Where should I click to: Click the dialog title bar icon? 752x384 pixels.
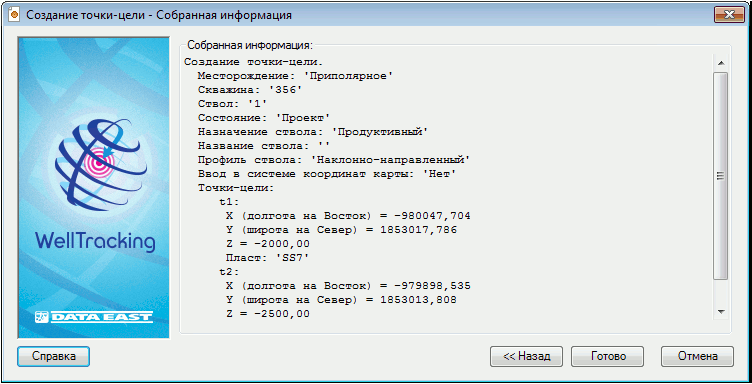pyautogui.click(x=14, y=15)
